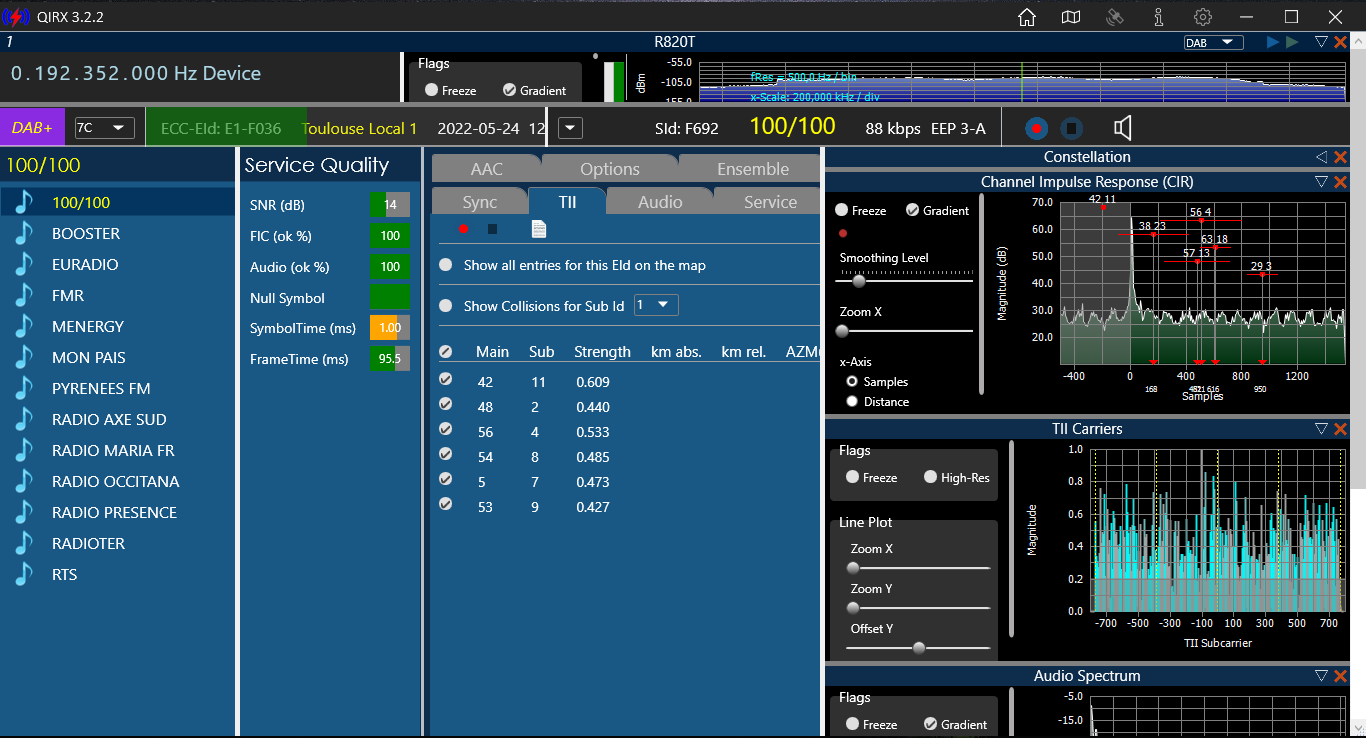Click the music note icon beside EURADIO
This screenshot has height=738, width=1366.
(24, 264)
